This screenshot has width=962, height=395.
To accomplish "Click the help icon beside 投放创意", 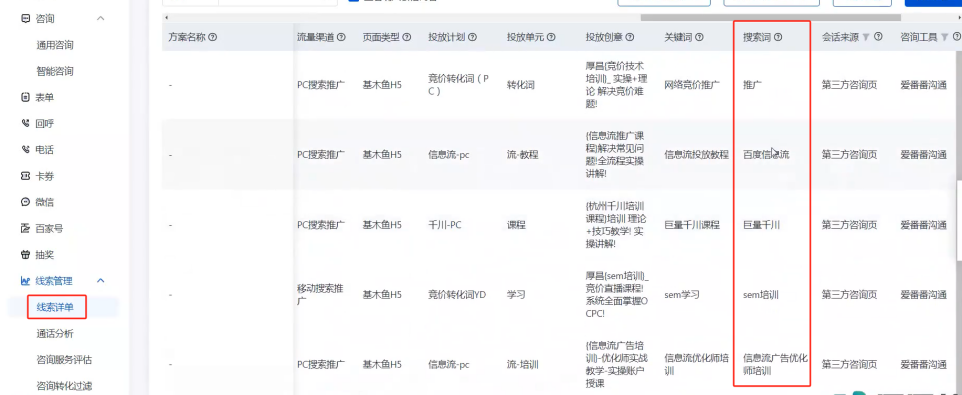I will (x=630, y=37).
